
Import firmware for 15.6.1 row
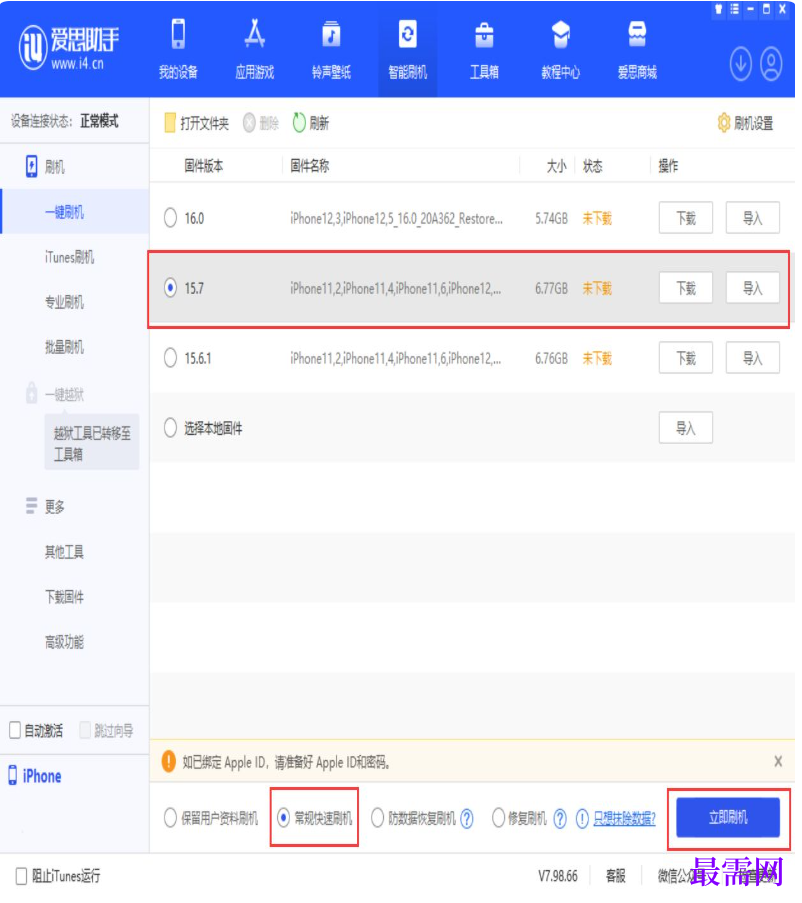[x=752, y=358]
